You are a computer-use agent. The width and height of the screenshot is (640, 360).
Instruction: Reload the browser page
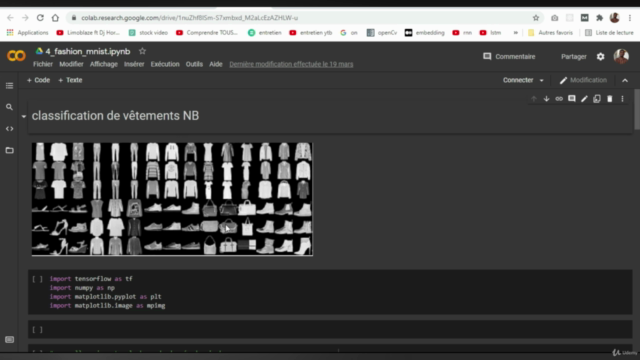click(x=40, y=18)
